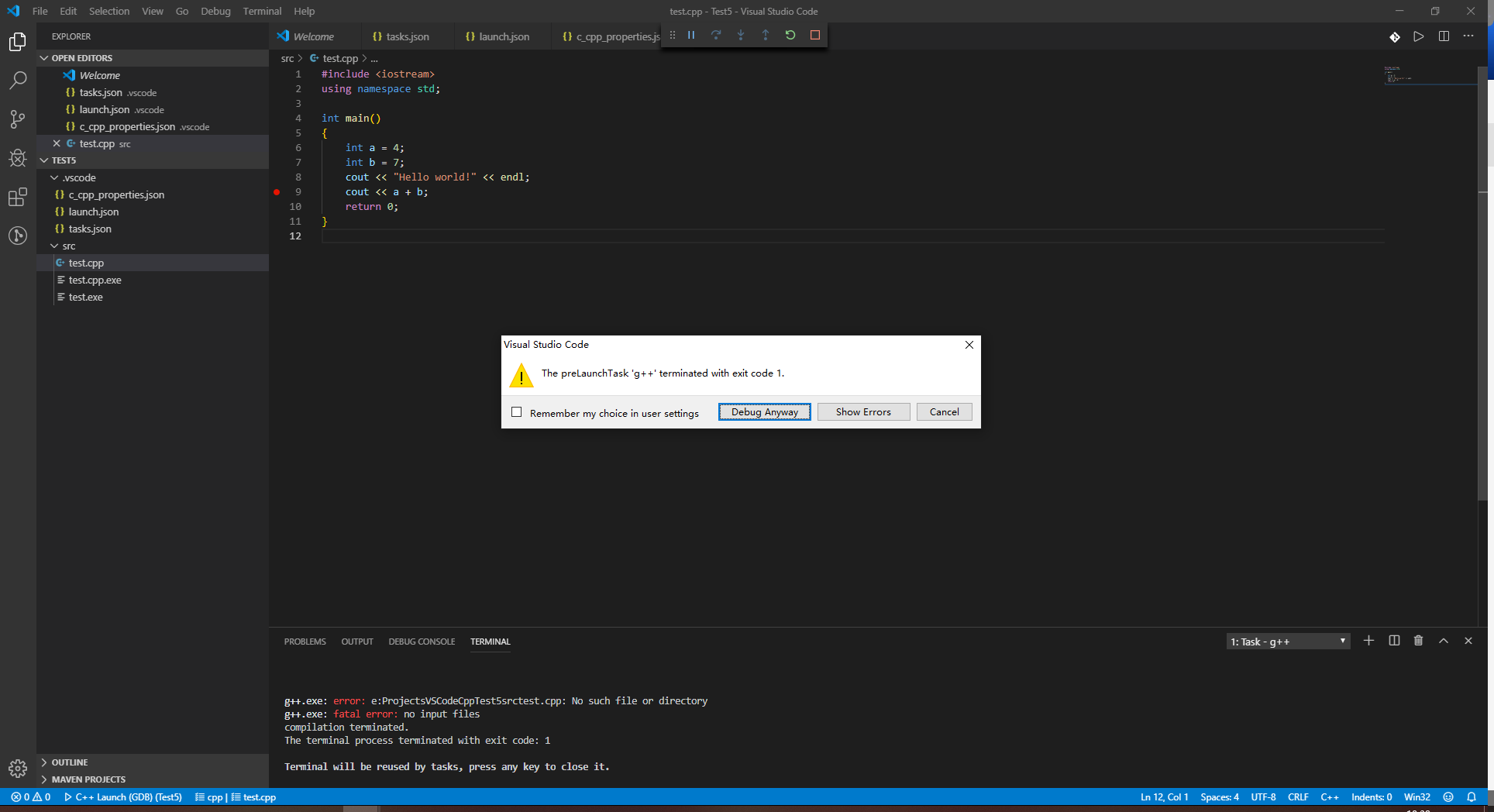Click the Open Changes editor icon

tap(1395, 36)
